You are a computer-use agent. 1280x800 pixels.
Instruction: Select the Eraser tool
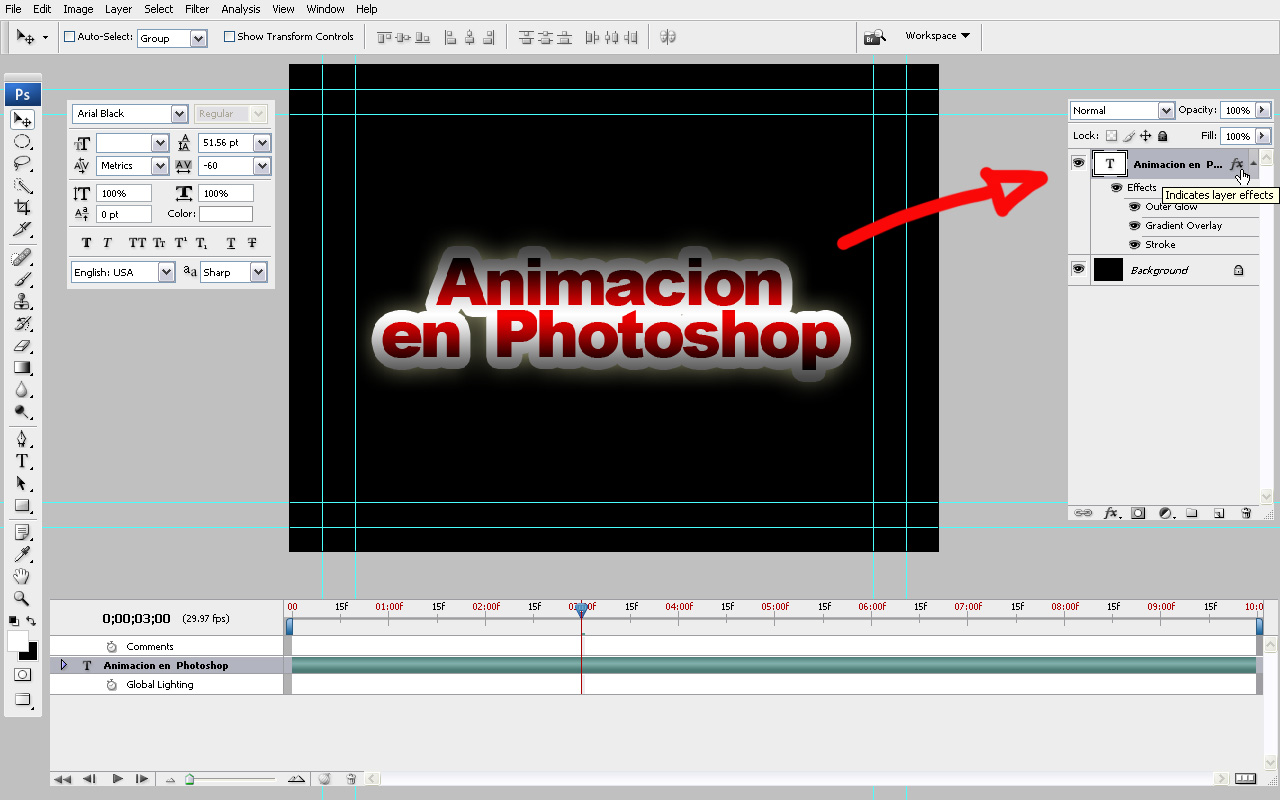22,346
